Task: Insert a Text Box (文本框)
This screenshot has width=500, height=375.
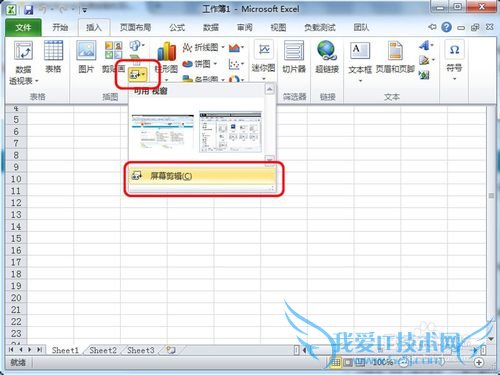Action: pyautogui.click(x=359, y=51)
